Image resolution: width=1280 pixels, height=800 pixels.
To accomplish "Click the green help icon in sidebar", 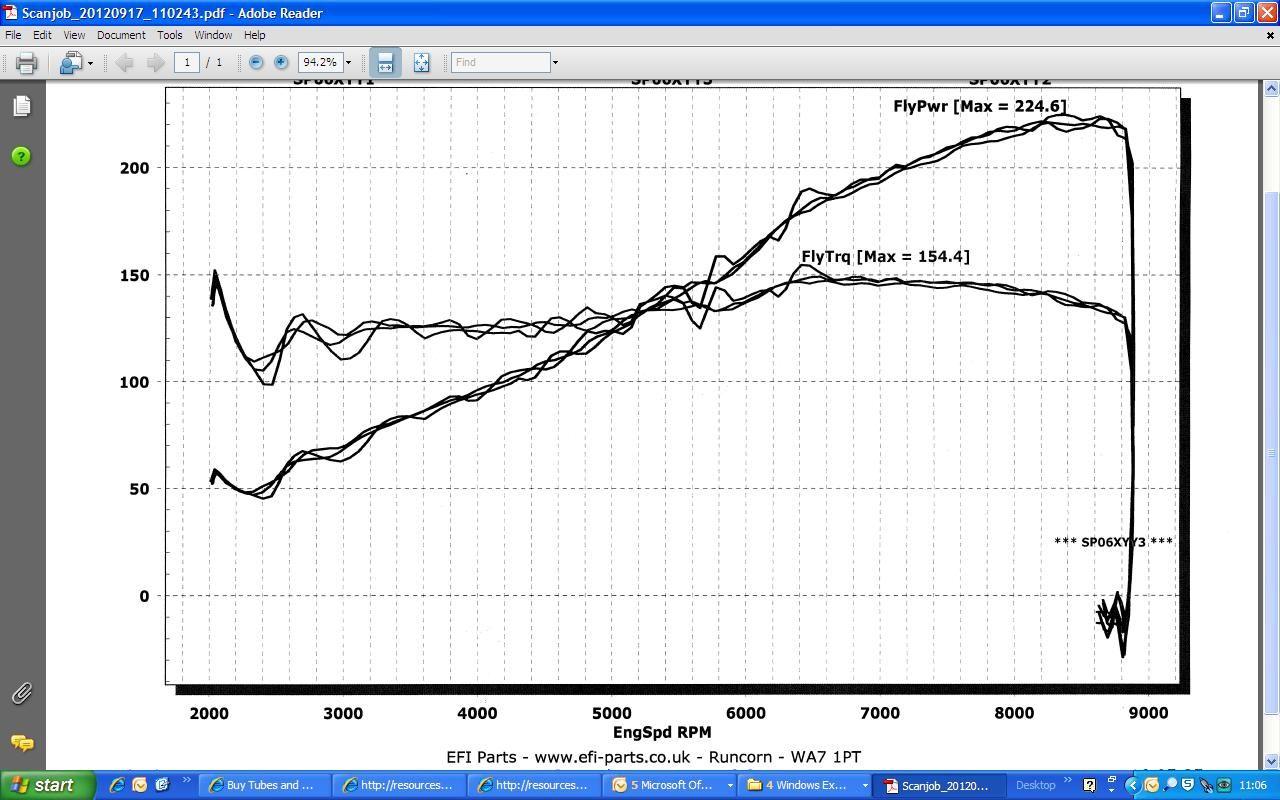I will tap(21, 156).
